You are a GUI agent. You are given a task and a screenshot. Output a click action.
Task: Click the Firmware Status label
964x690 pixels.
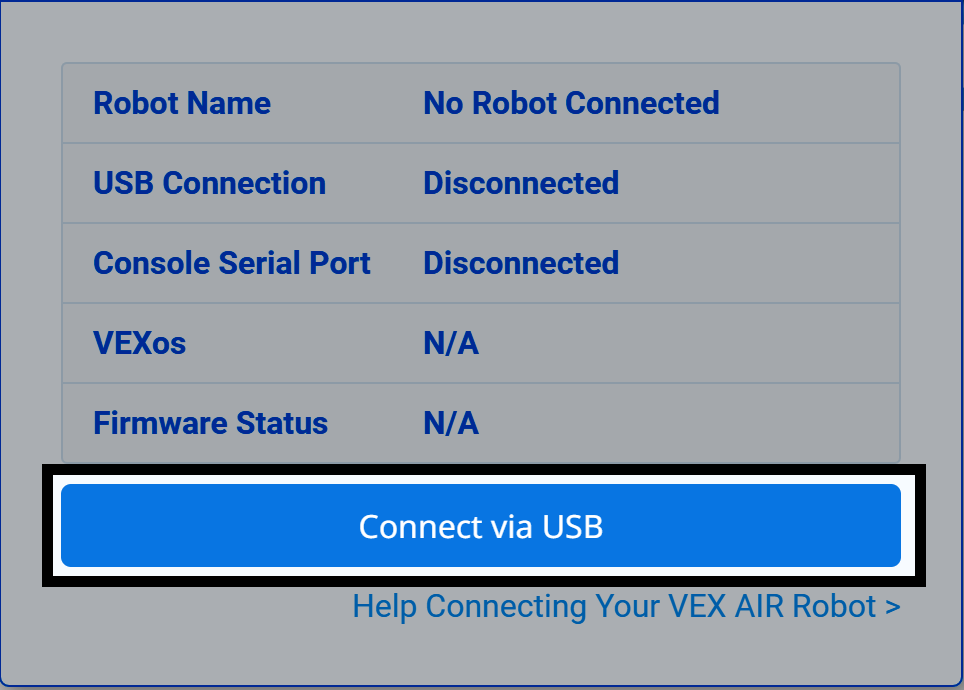[210, 423]
